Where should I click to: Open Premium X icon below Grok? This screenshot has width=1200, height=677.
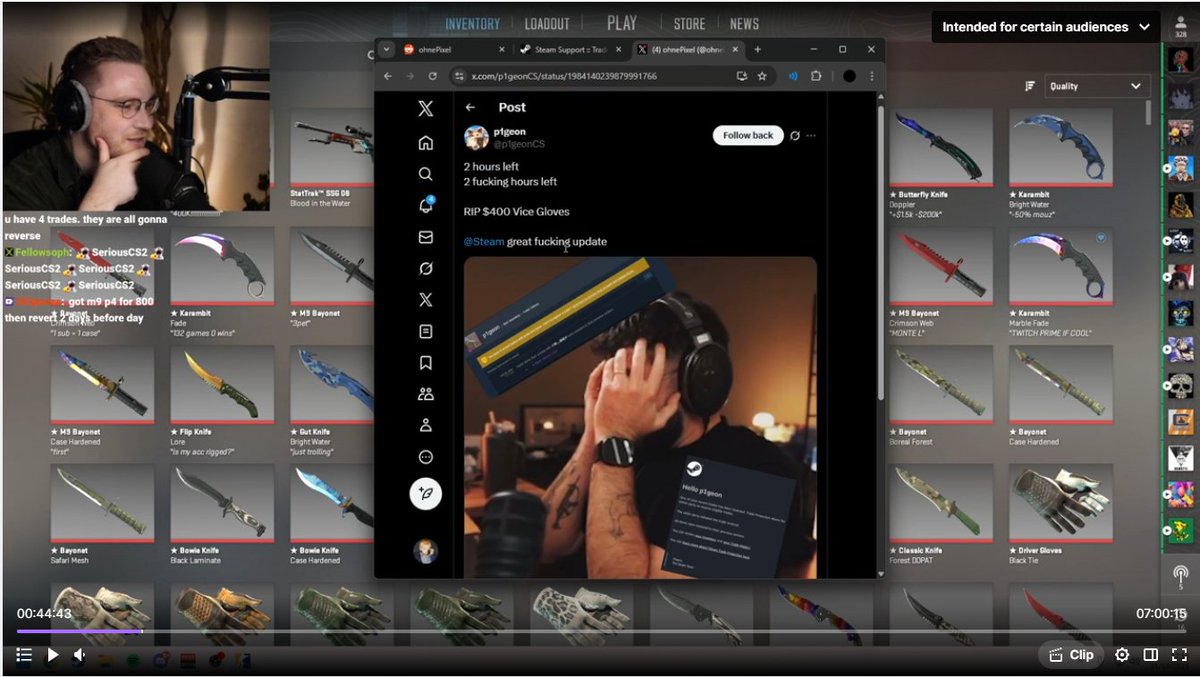(425, 300)
